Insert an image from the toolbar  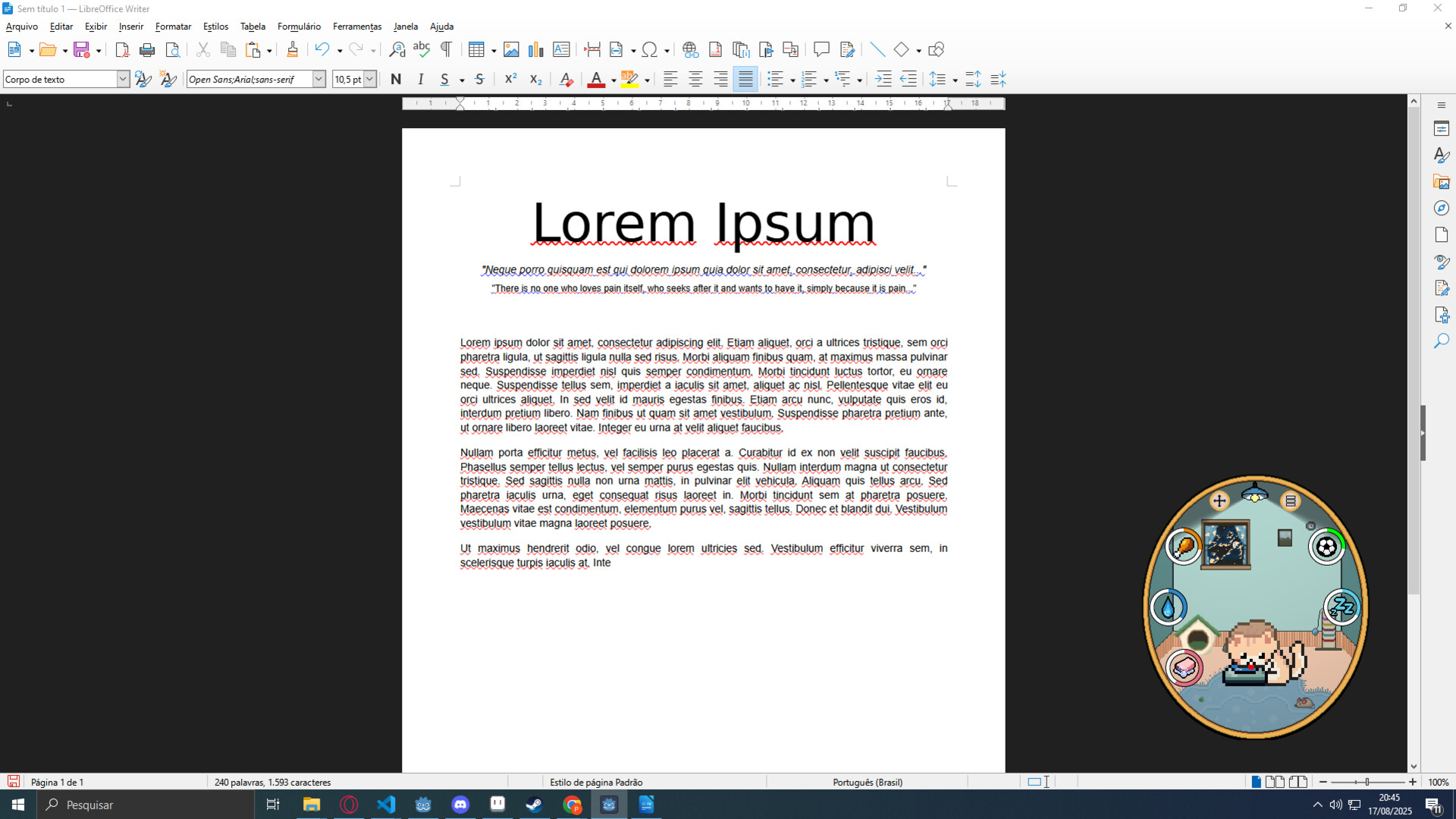513,49
